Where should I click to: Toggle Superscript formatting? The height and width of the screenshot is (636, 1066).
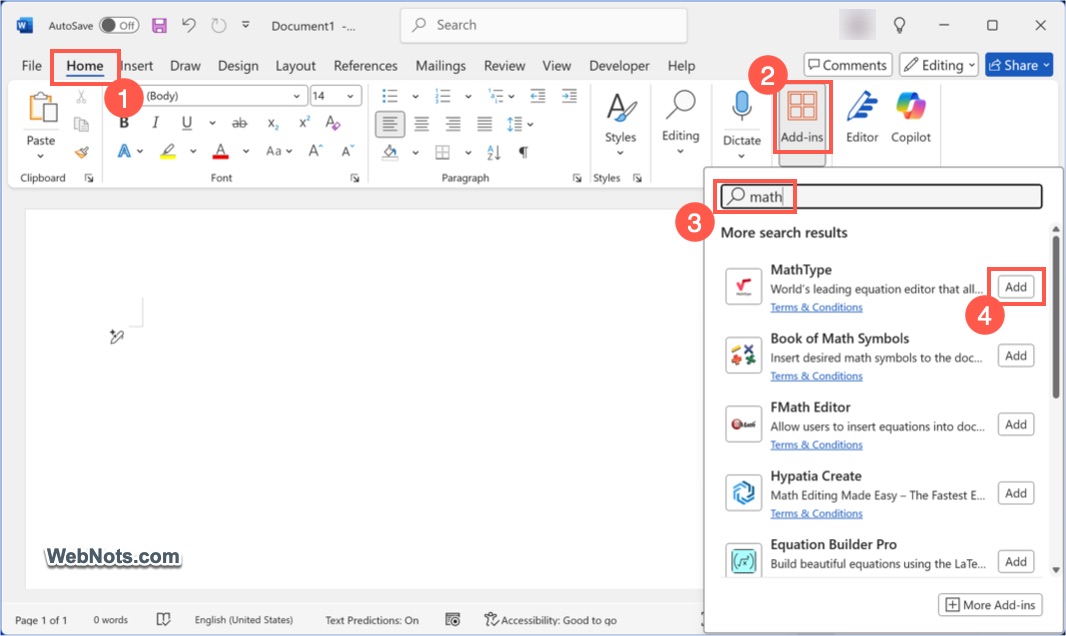pos(303,122)
